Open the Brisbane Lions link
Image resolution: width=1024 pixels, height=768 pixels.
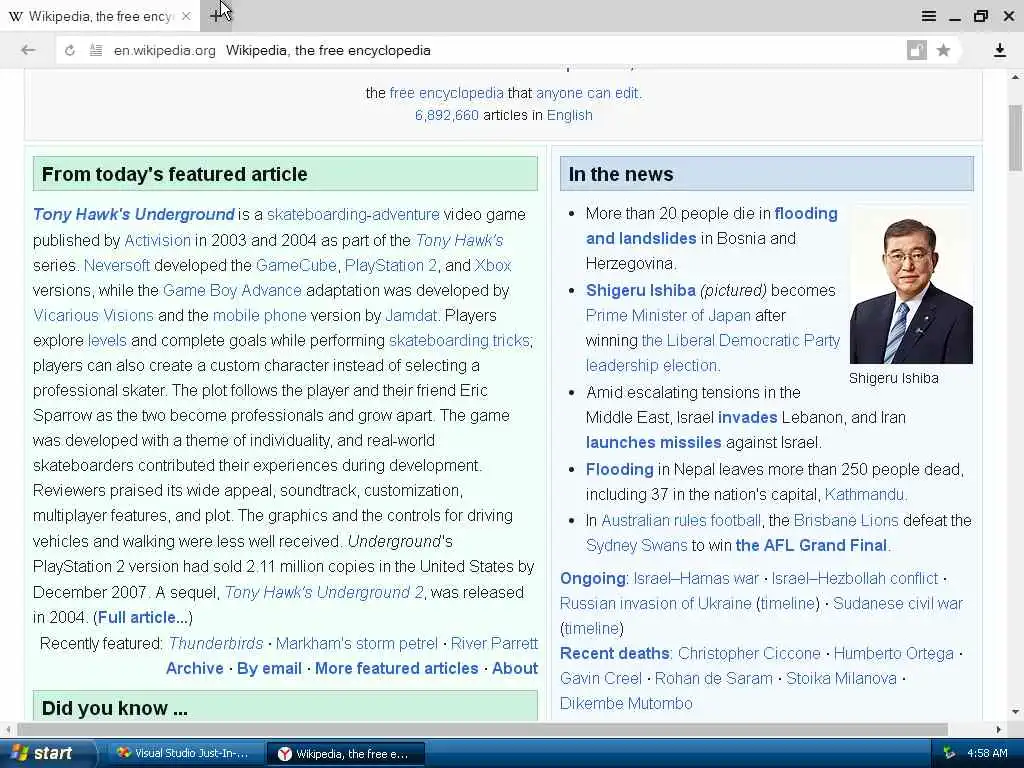(x=846, y=520)
